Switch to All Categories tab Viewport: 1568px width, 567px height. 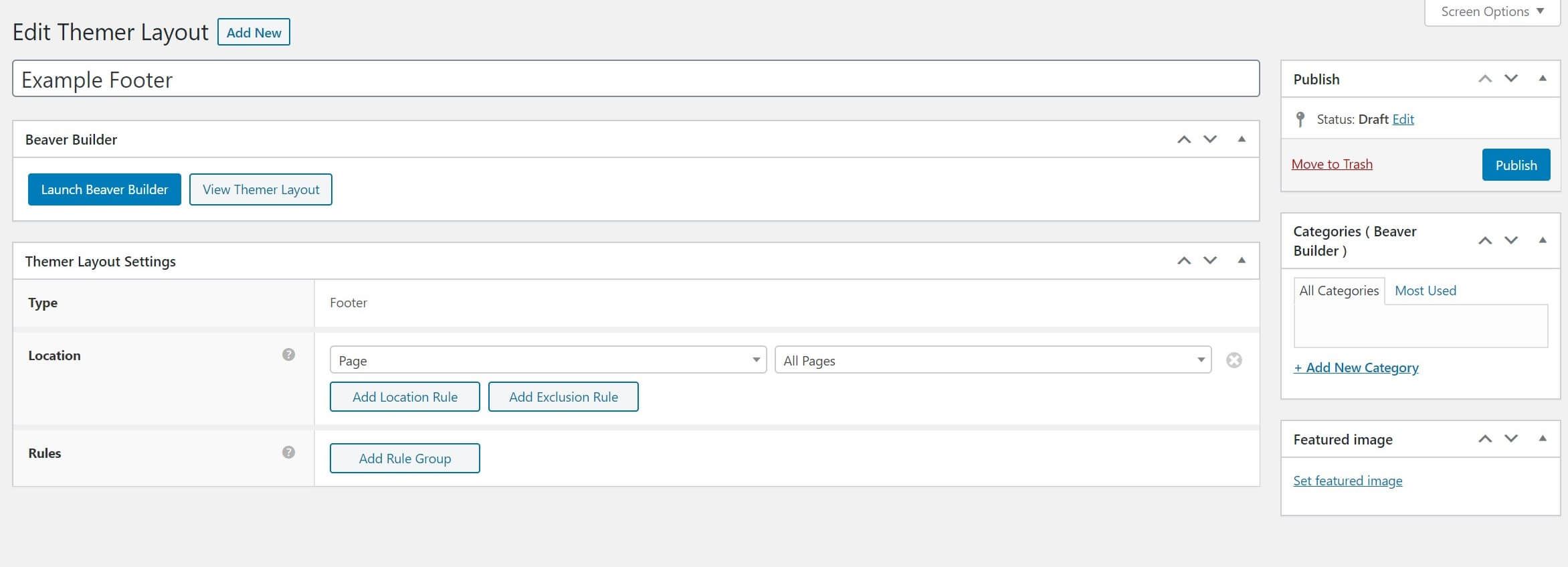(x=1339, y=291)
